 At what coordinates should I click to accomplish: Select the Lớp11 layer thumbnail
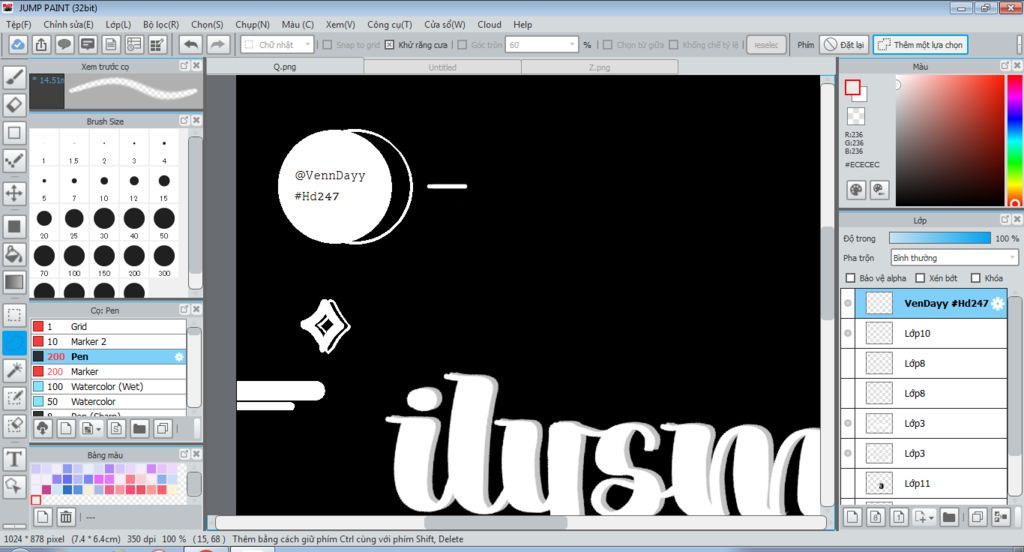[x=879, y=483]
